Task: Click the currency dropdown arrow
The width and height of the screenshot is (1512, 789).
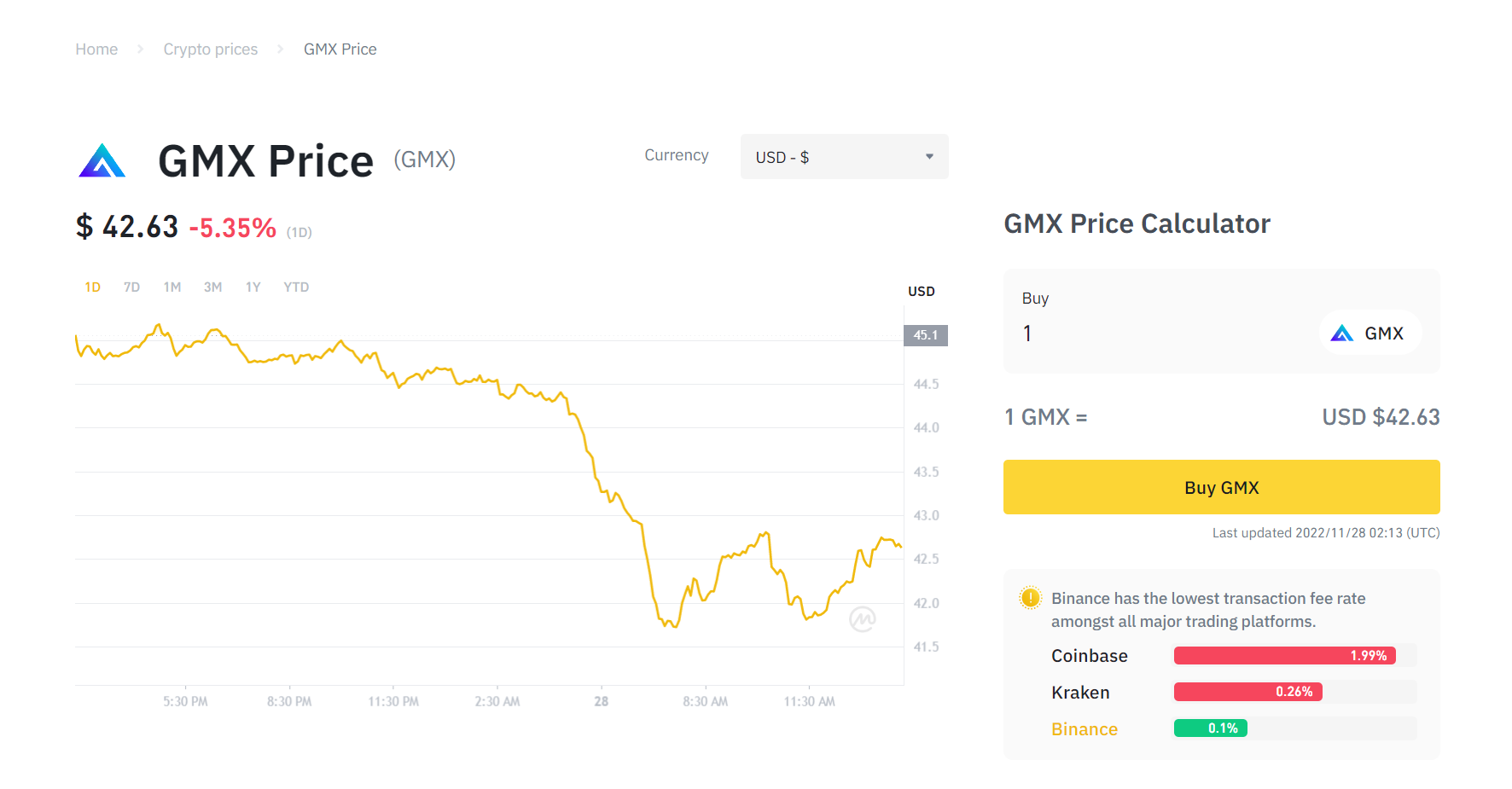Action: (929, 157)
